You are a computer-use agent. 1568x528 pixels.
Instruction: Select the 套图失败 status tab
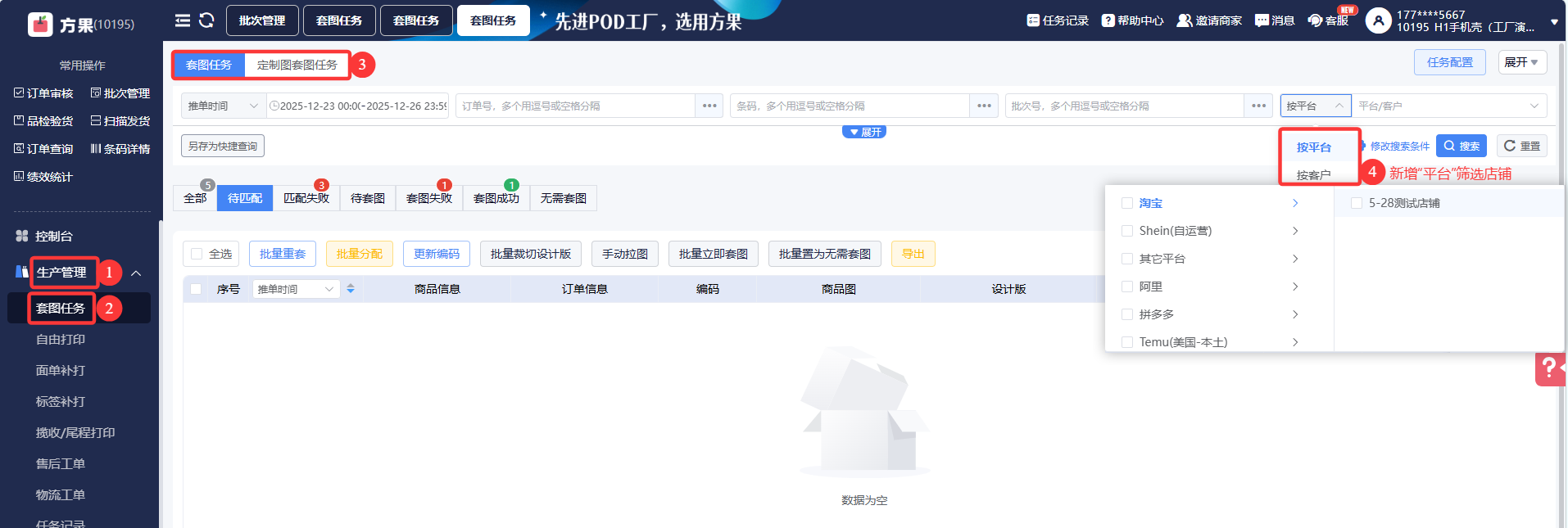pos(428,198)
